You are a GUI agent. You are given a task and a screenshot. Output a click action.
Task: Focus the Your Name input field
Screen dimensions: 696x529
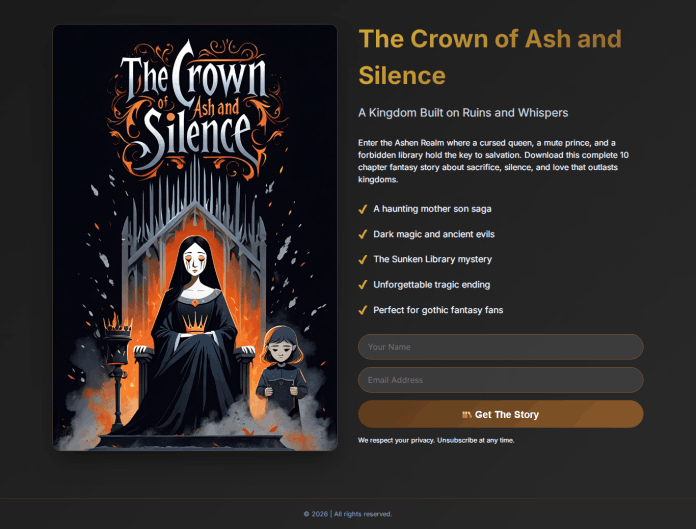point(501,347)
